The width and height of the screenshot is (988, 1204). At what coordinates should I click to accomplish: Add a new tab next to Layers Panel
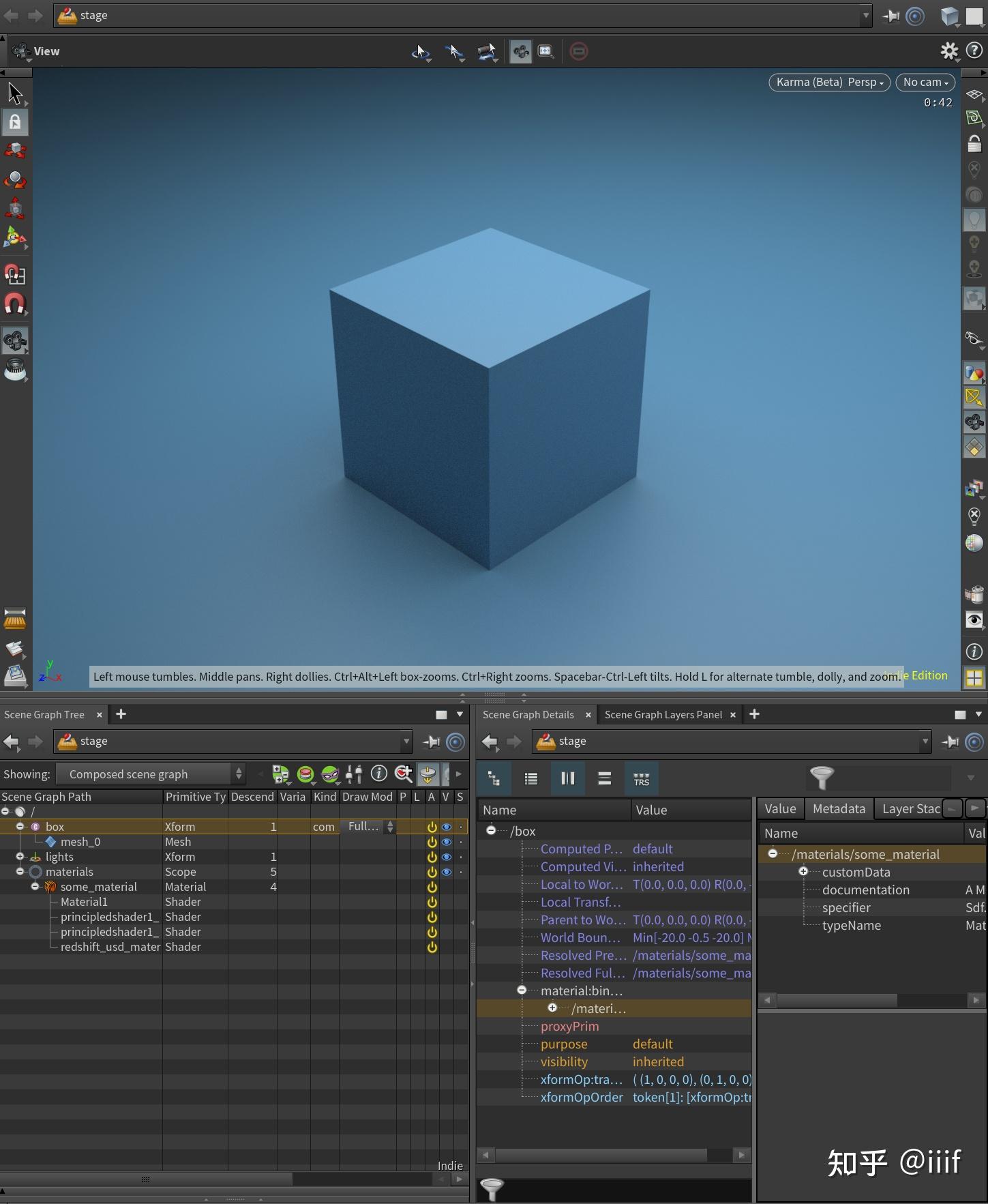click(x=755, y=714)
